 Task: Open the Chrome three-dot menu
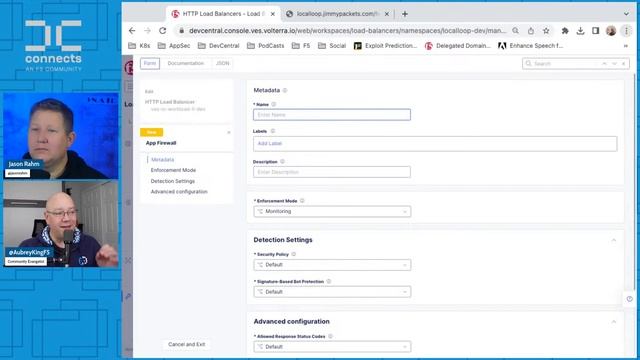pyautogui.click(x=626, y=31)
